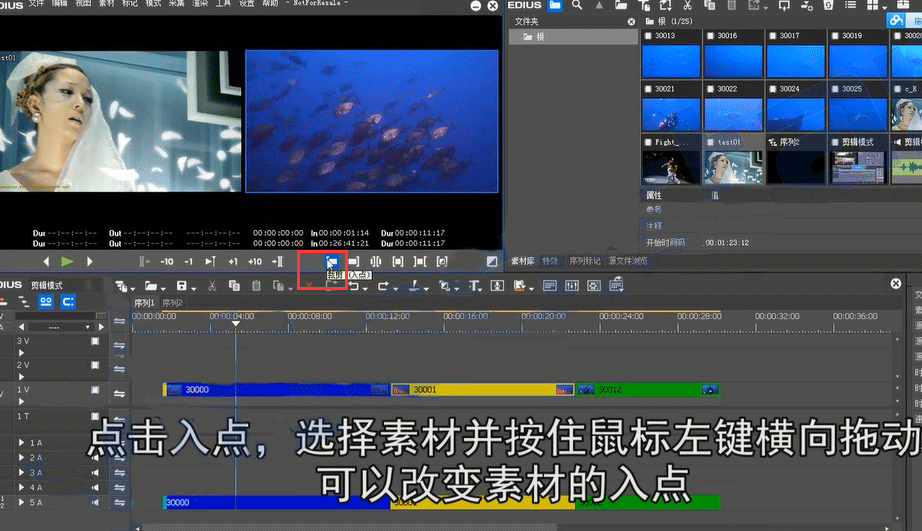Open the 素材库 bin tab
This screenshot has width=922, height=531.
pos(522,261)
